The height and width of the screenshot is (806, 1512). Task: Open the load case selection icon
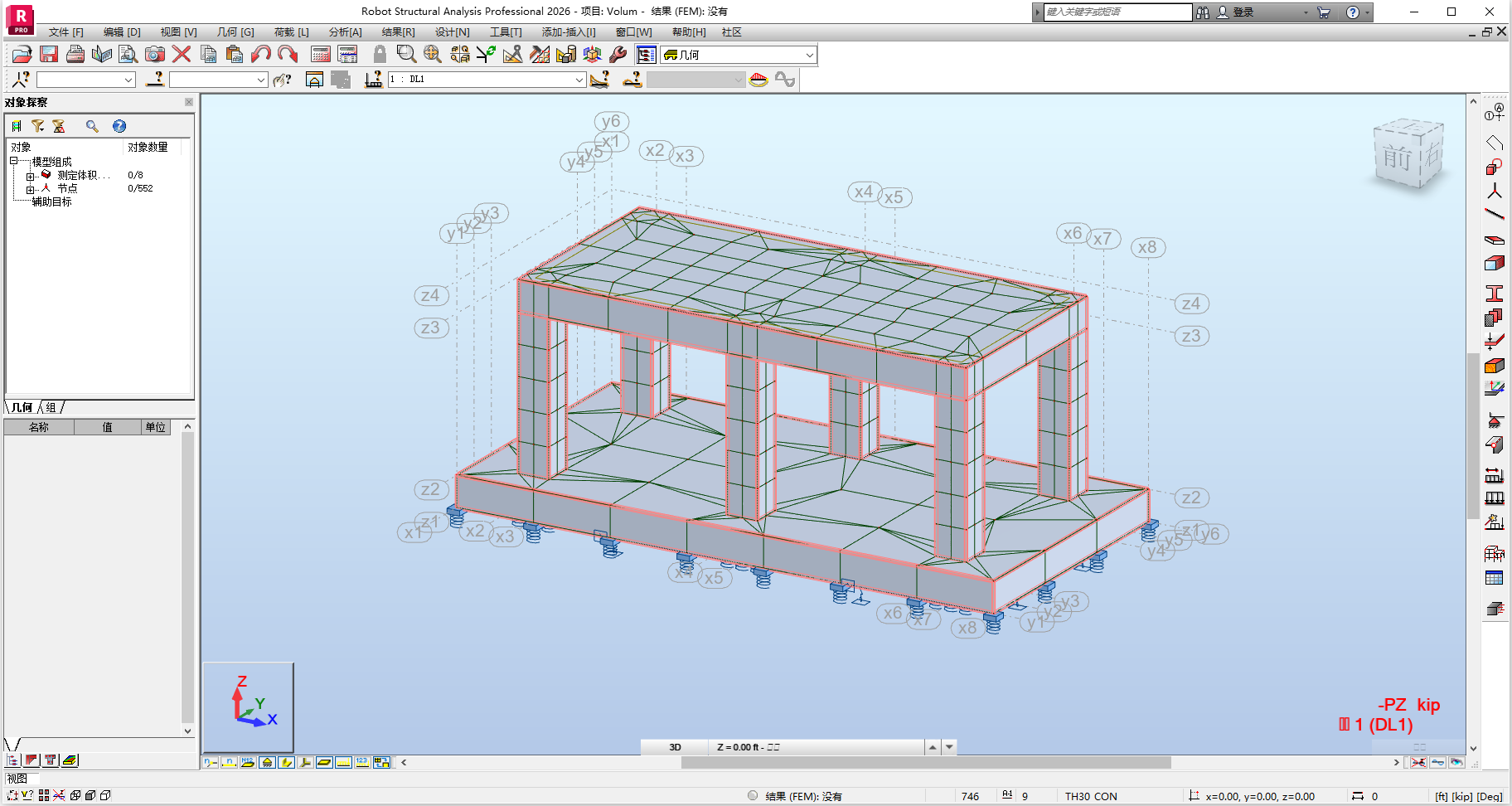pyautogui.click(x=374, y=80)
